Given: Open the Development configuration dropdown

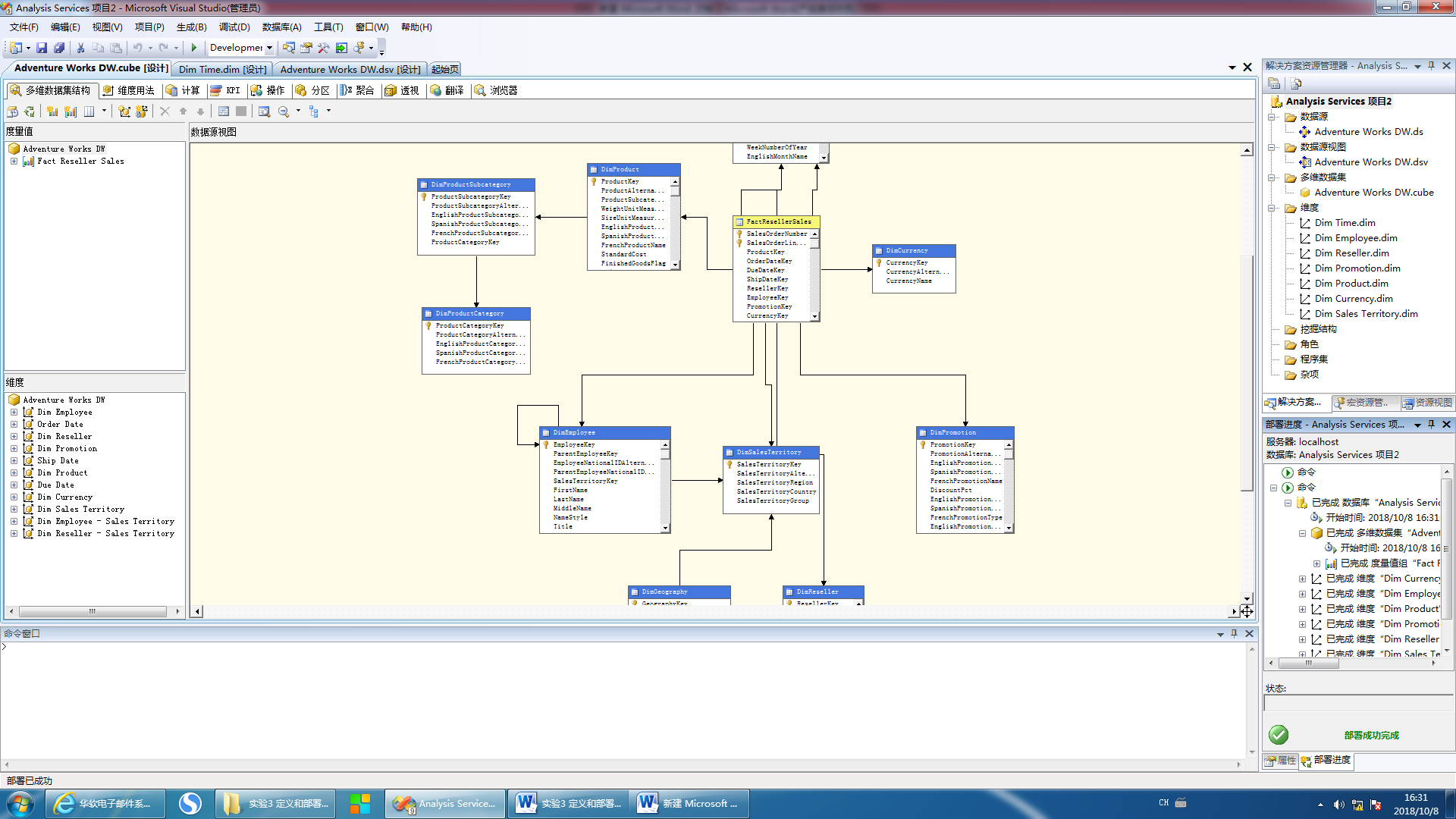Looking at the screenshot, I should coord(270,47).
